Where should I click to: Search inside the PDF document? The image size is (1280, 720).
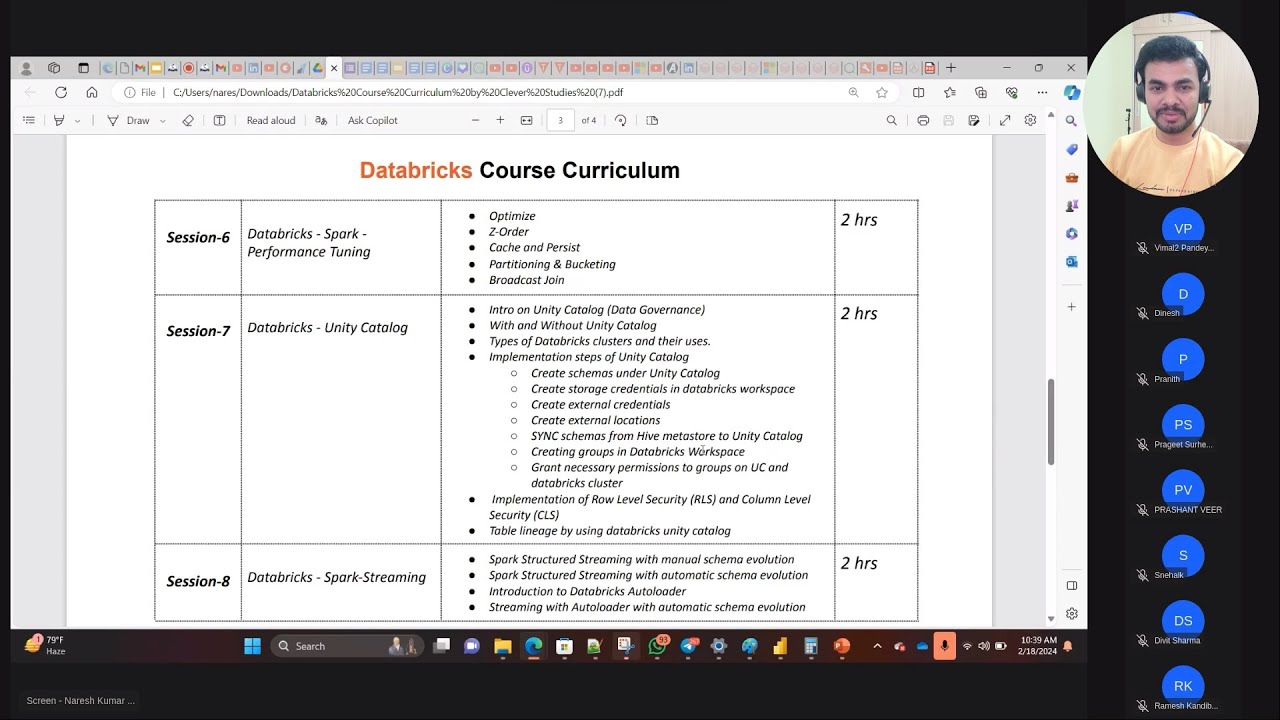point(892,120)
